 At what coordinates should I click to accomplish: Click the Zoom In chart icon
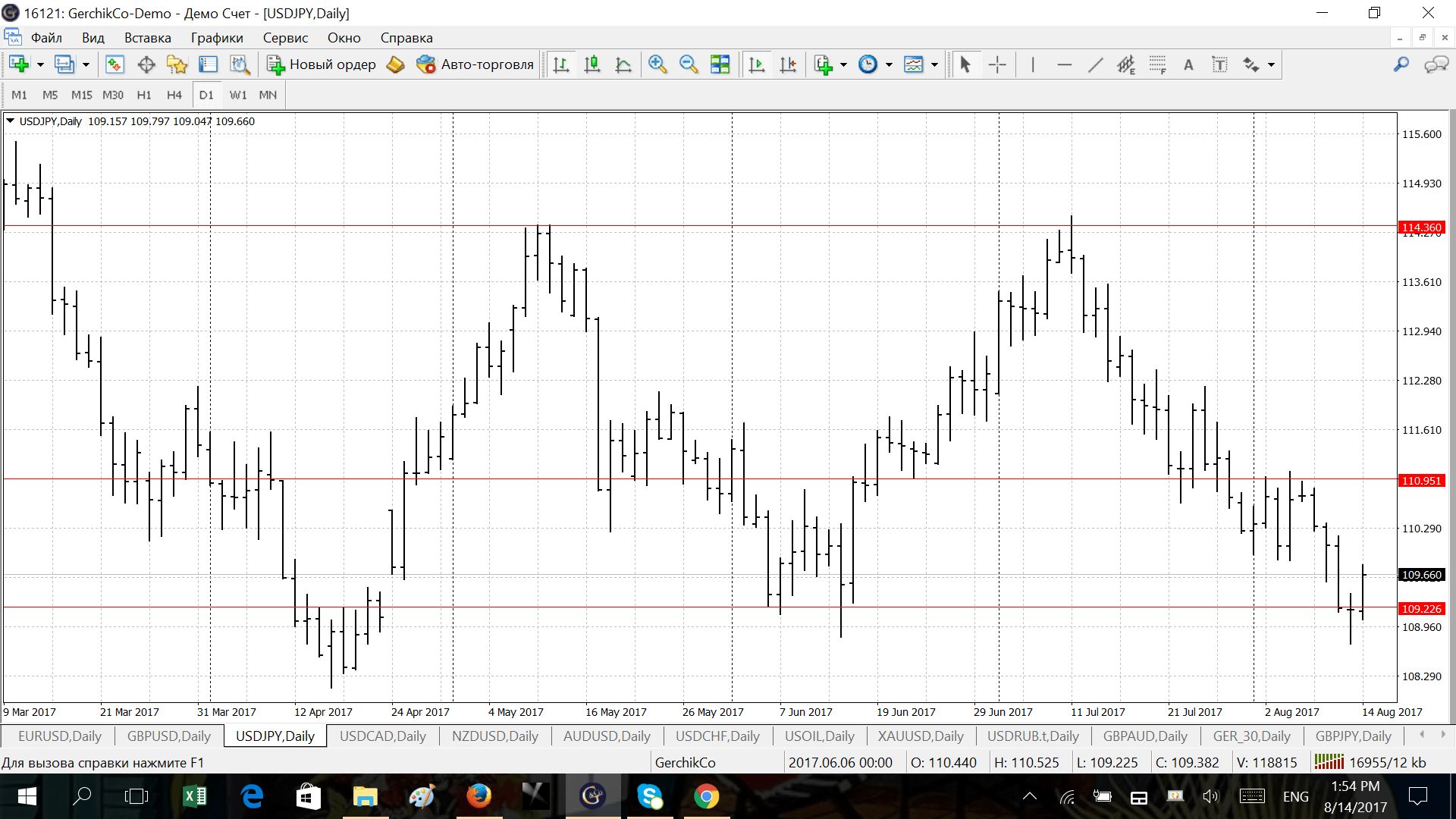(657, 64)
